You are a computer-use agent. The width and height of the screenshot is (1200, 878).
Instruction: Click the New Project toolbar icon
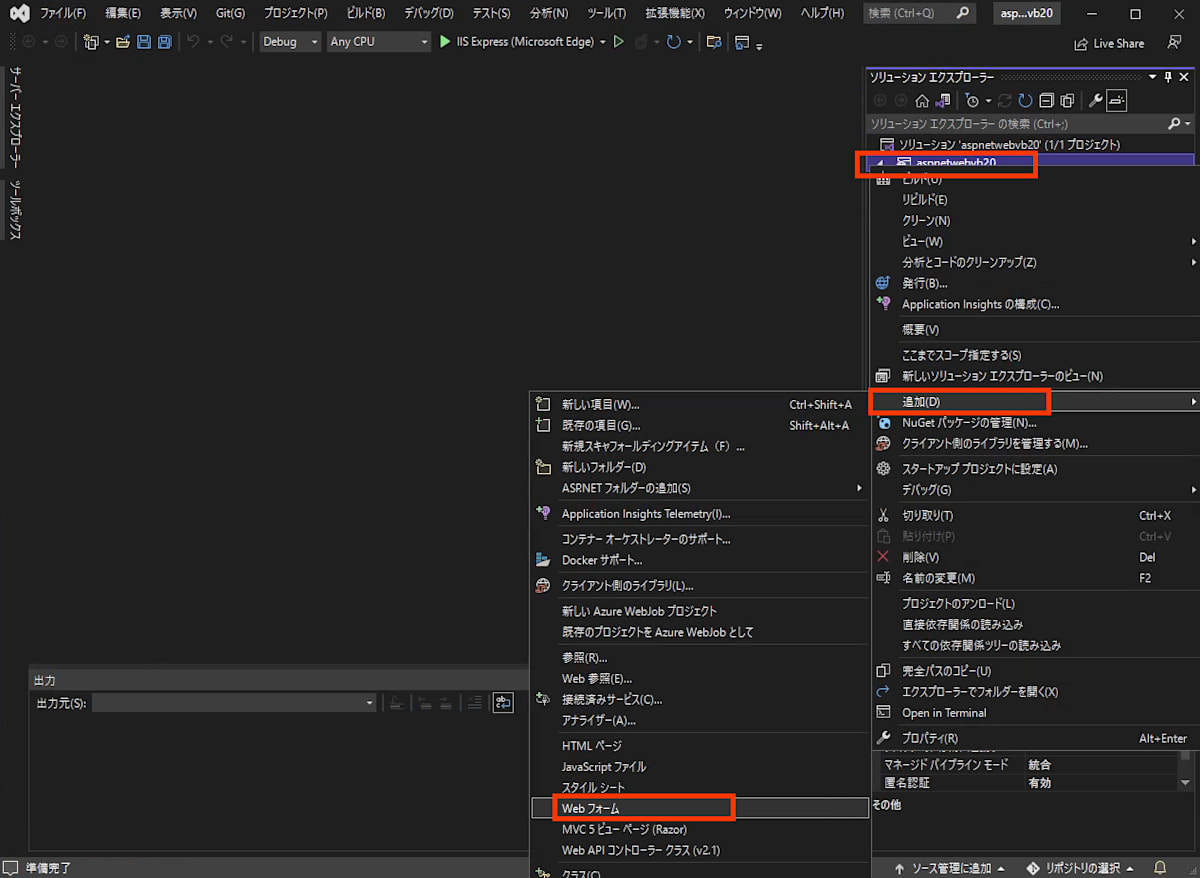pos(91,42)
